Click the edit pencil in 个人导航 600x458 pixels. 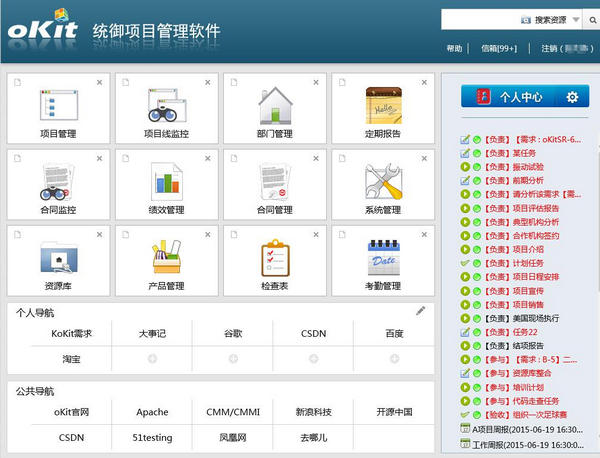pos(421,311)
